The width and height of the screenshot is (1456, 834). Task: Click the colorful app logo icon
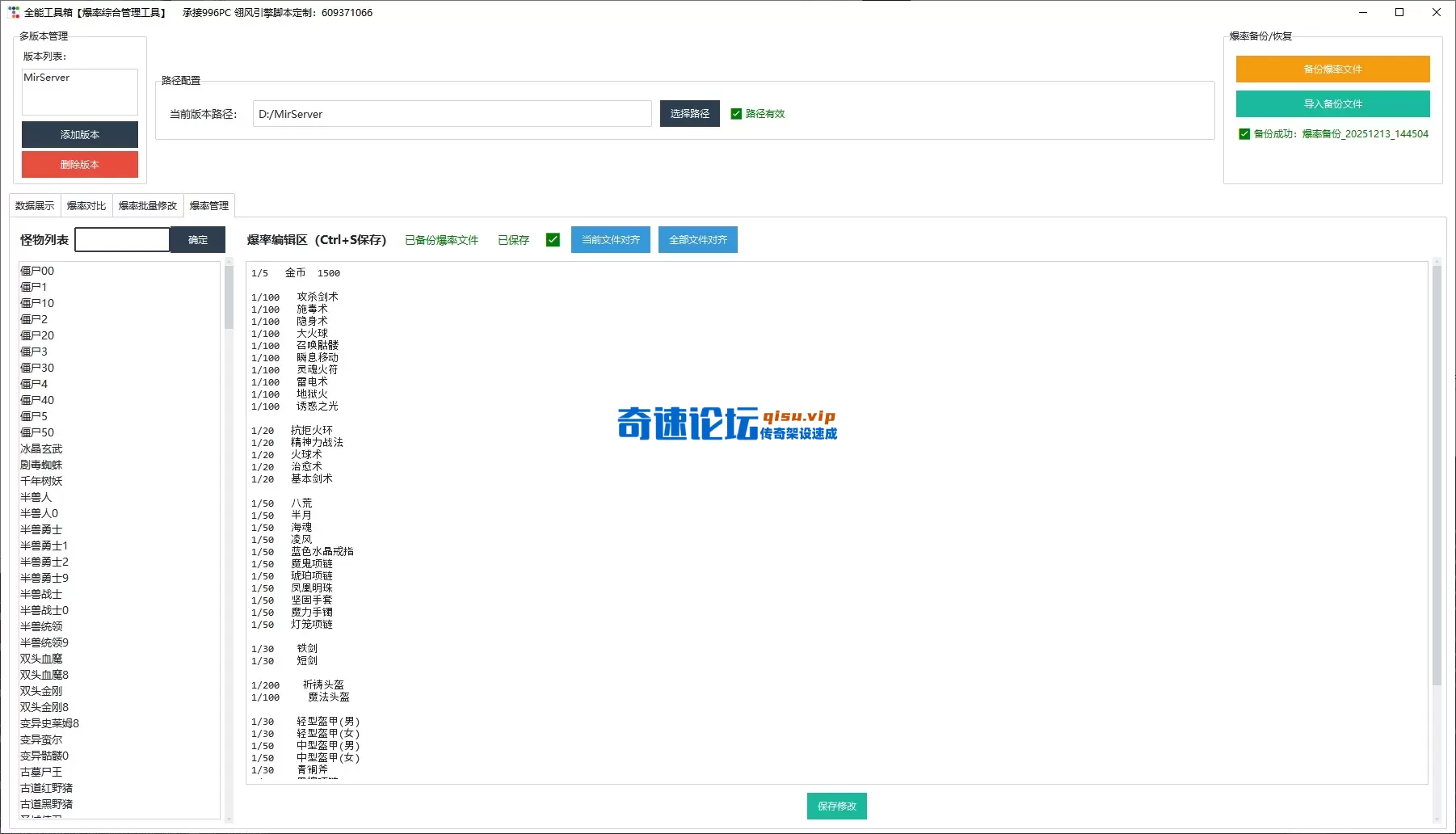[x=12, y=12]
